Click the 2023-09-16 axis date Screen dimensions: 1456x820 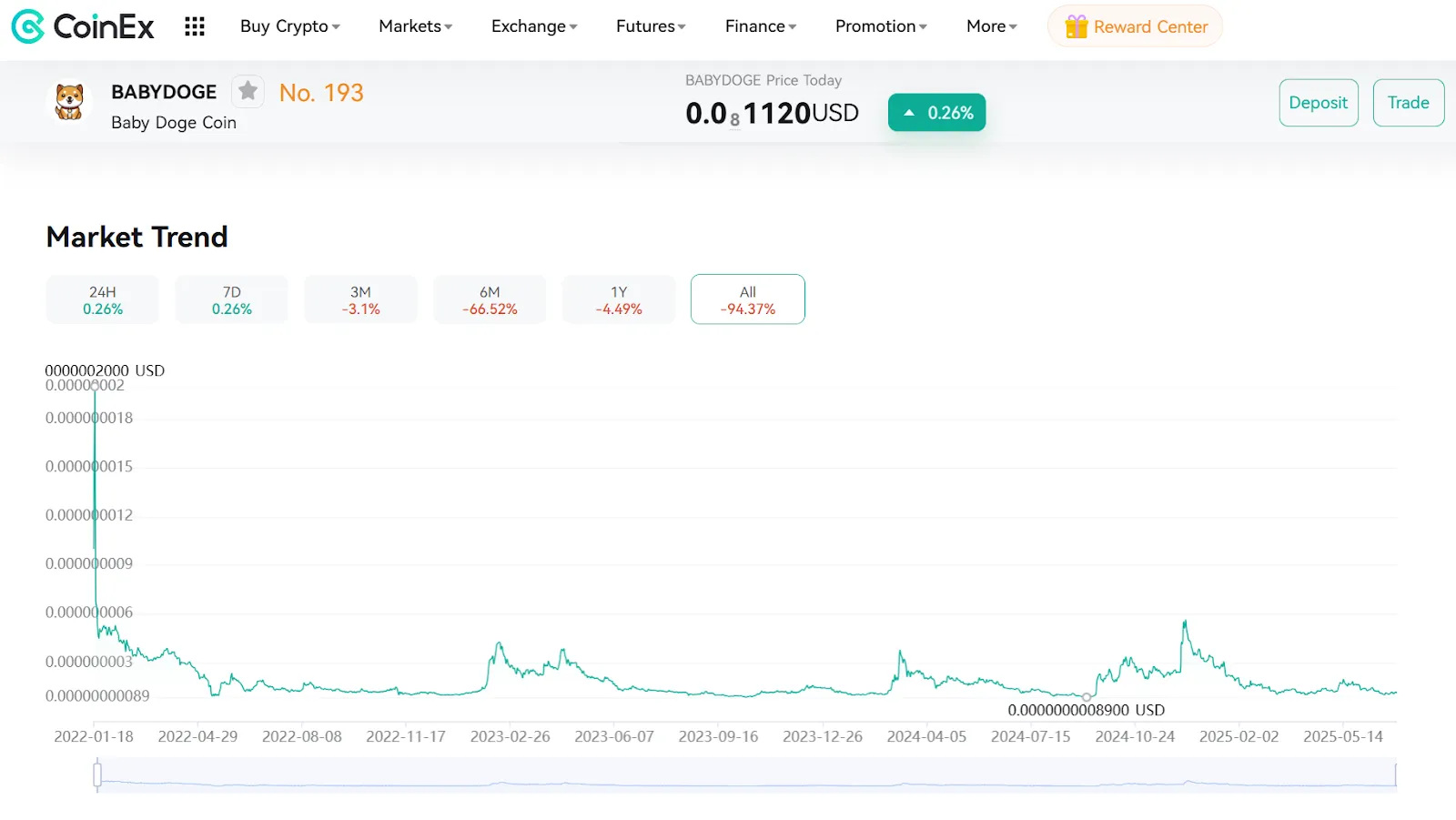718,736
